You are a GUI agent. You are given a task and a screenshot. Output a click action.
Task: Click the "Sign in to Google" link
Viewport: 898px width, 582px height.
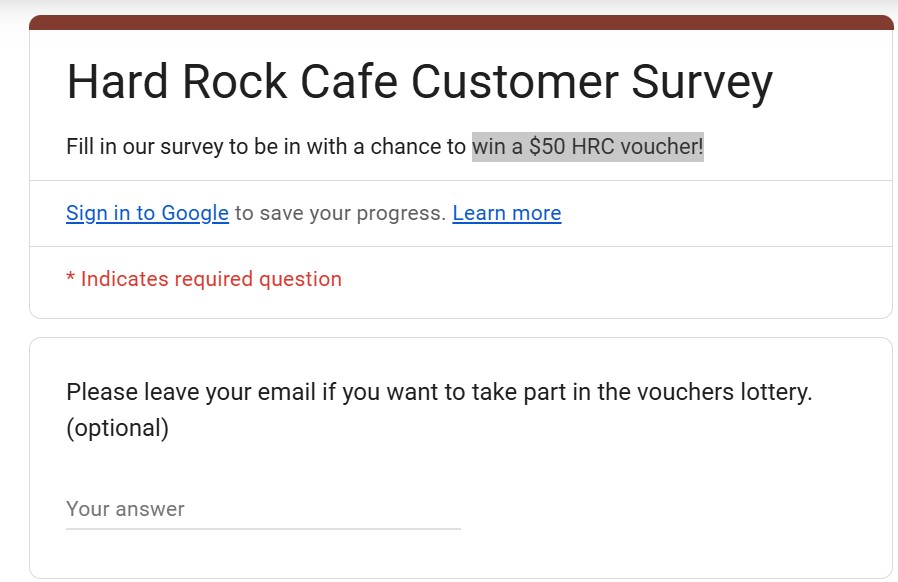147,213
